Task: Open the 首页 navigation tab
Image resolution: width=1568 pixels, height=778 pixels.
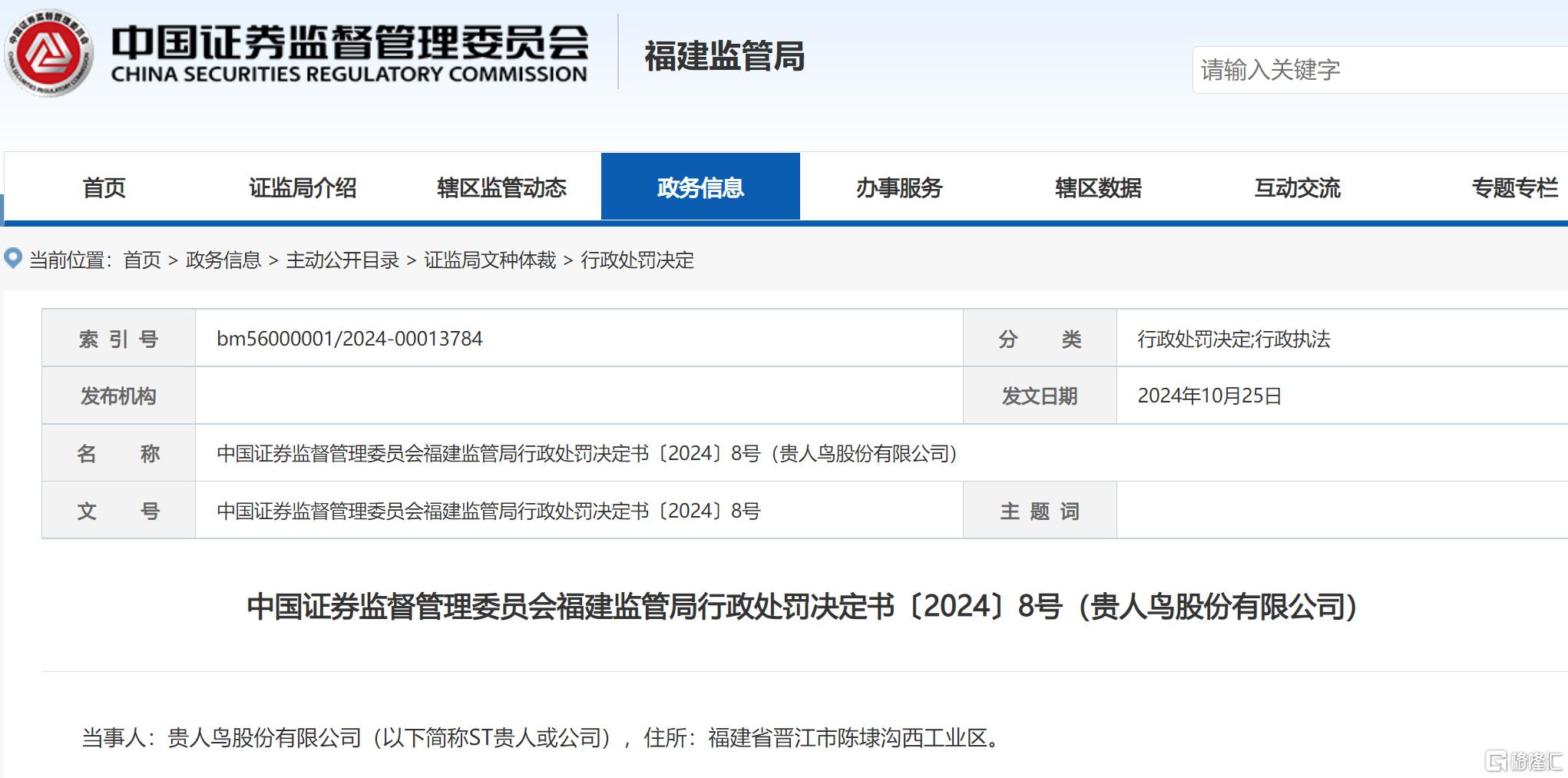Action: (x=104, y=187)
